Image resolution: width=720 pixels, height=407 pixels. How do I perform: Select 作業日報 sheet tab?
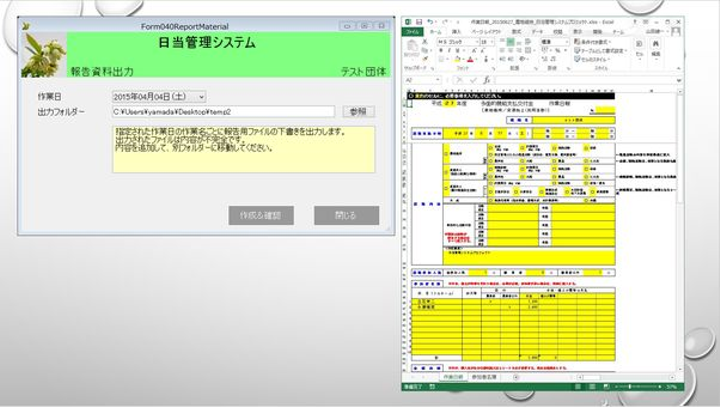pos(453,377)
